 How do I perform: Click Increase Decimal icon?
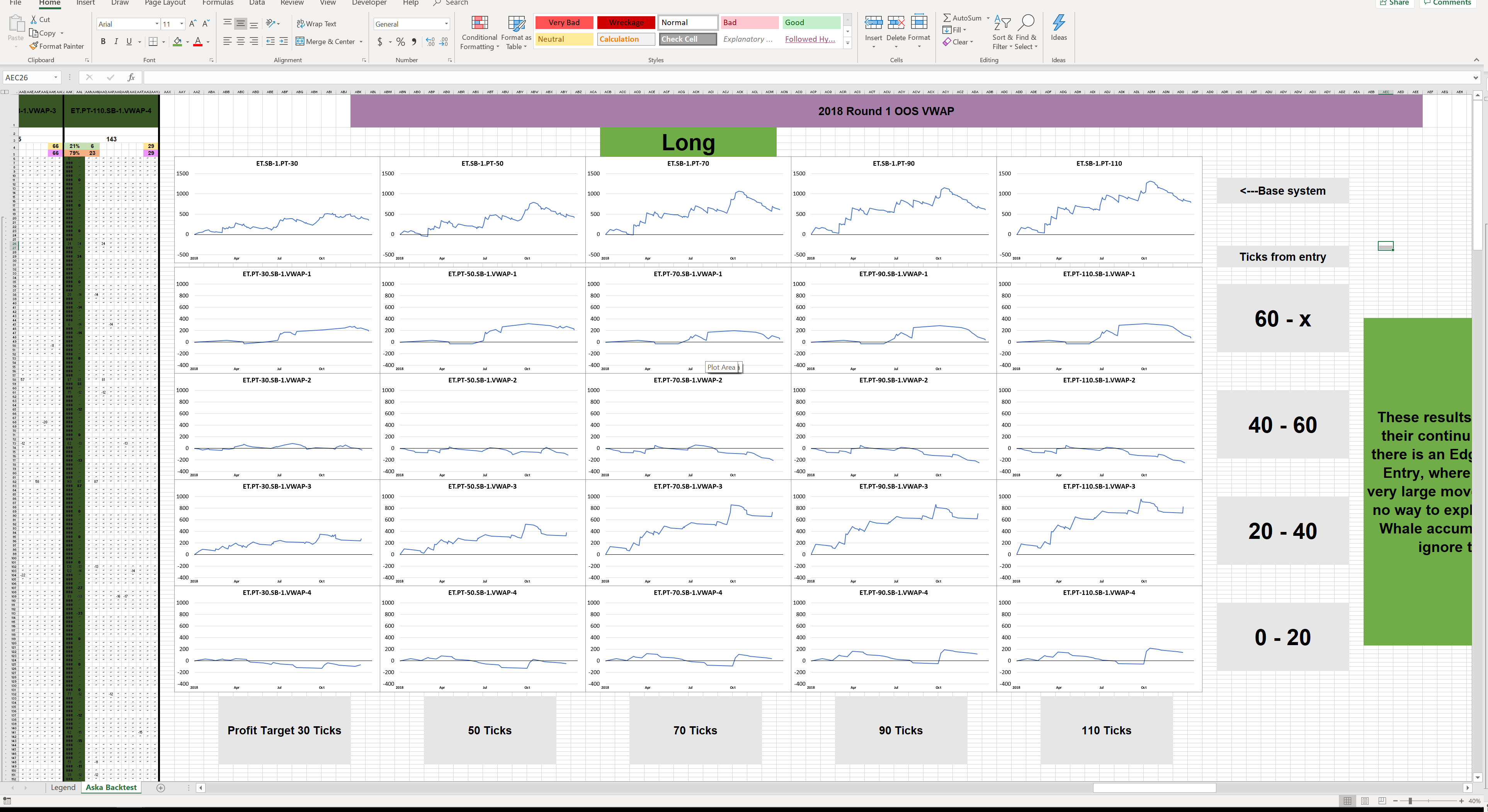[430, 42]
